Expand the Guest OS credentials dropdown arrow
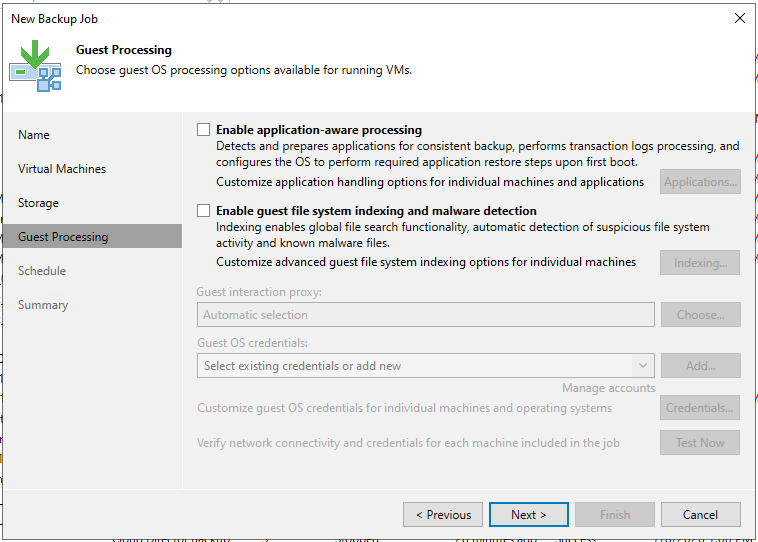758x542 pixels. [643, 366]
